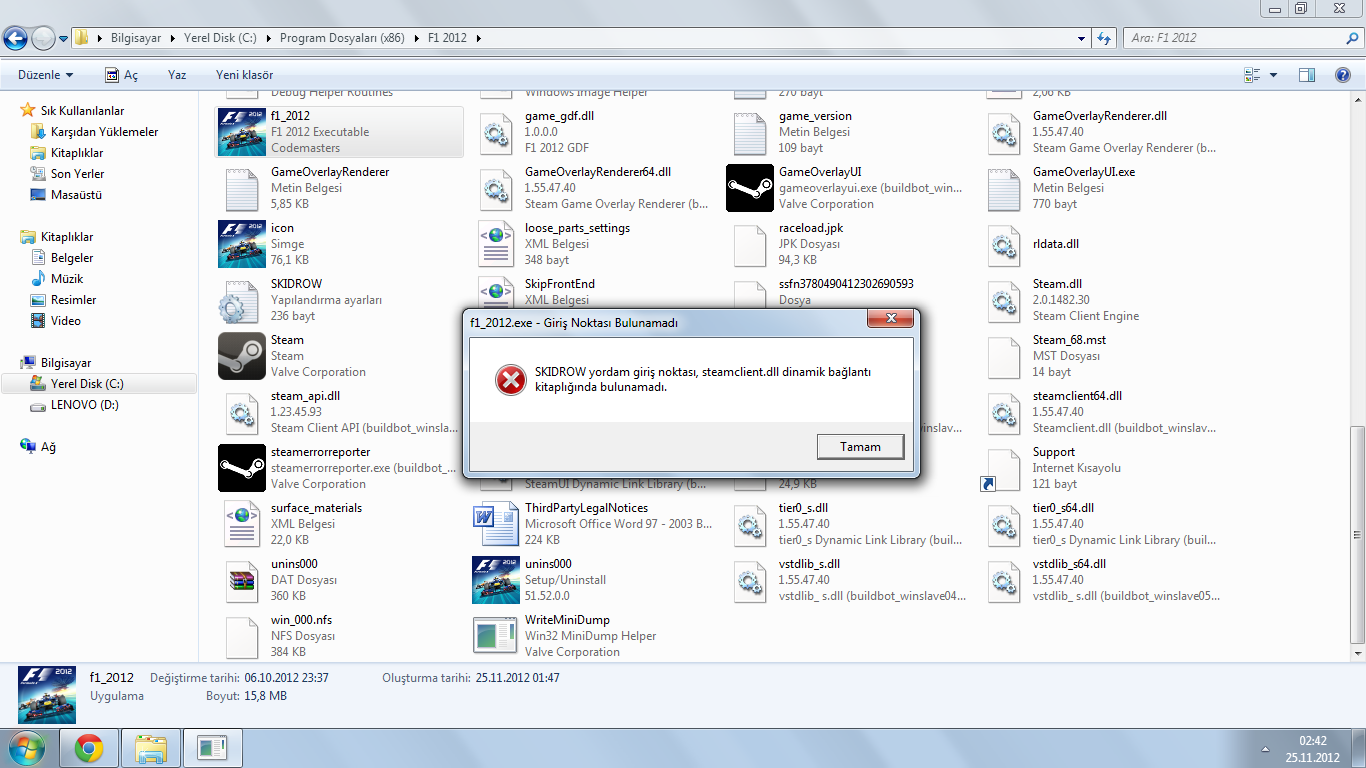Select the Steam_68.mst file icon

[1003, 356]
